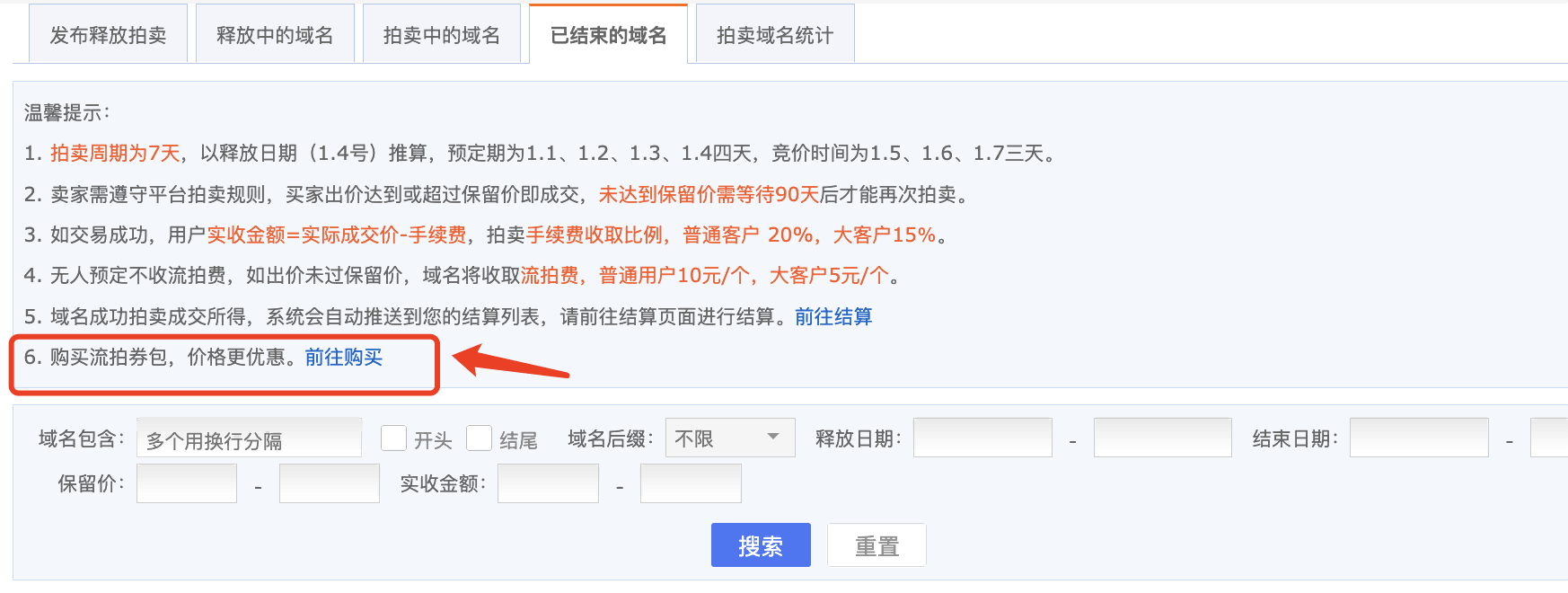This screenshot has height=593, width=1568.
Task: Open the 前往购买 link
Action: pyautogui.click(x=344, y=357)
